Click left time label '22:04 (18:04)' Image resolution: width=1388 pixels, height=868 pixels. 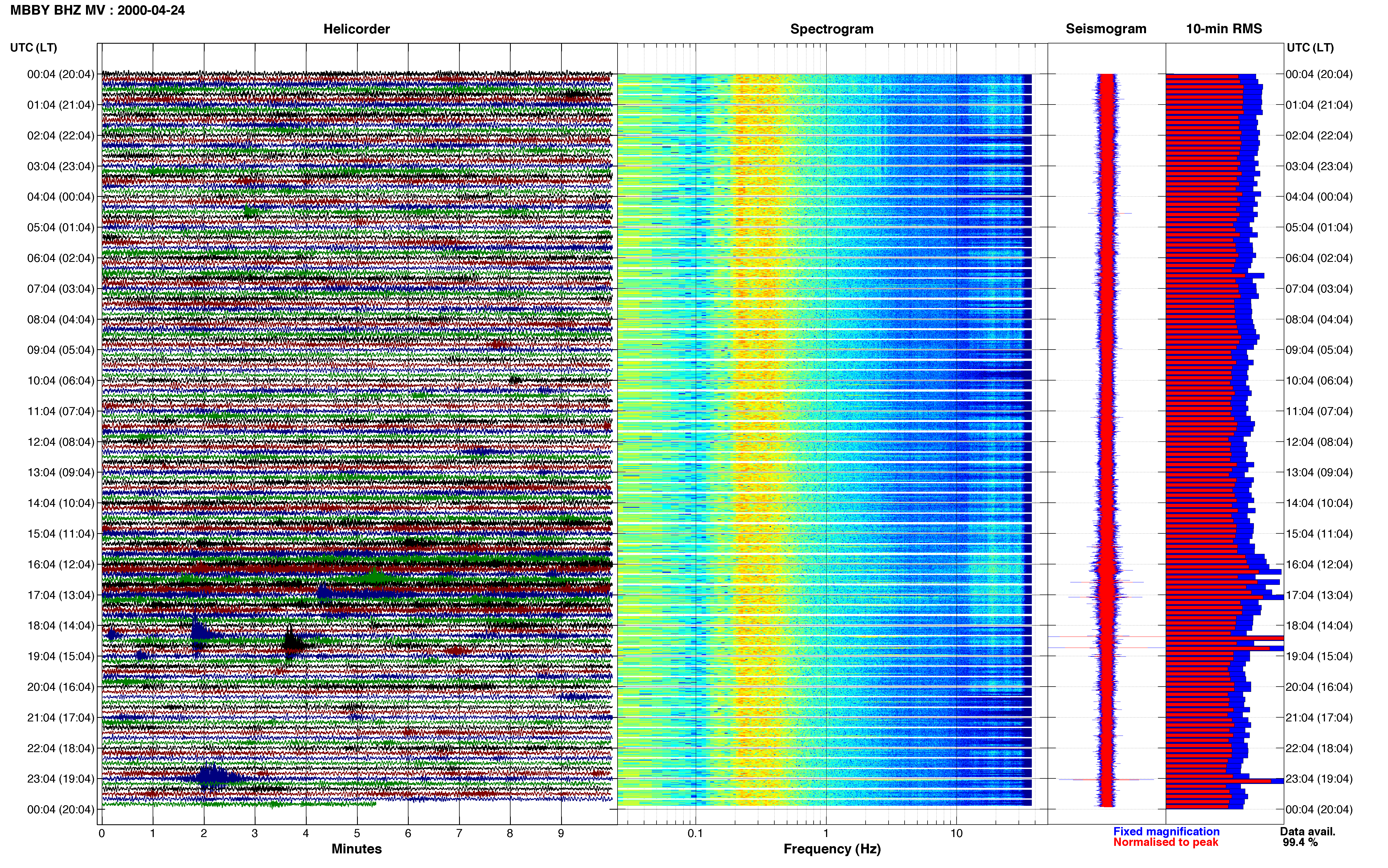pos(61,748)
